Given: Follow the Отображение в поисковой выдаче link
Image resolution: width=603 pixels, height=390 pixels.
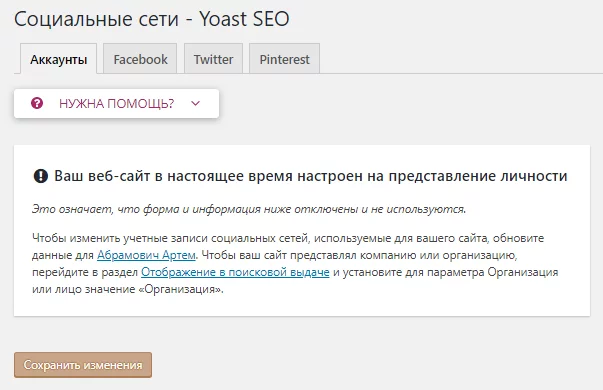Looking at the screenshot, I should tap(235, 272).
